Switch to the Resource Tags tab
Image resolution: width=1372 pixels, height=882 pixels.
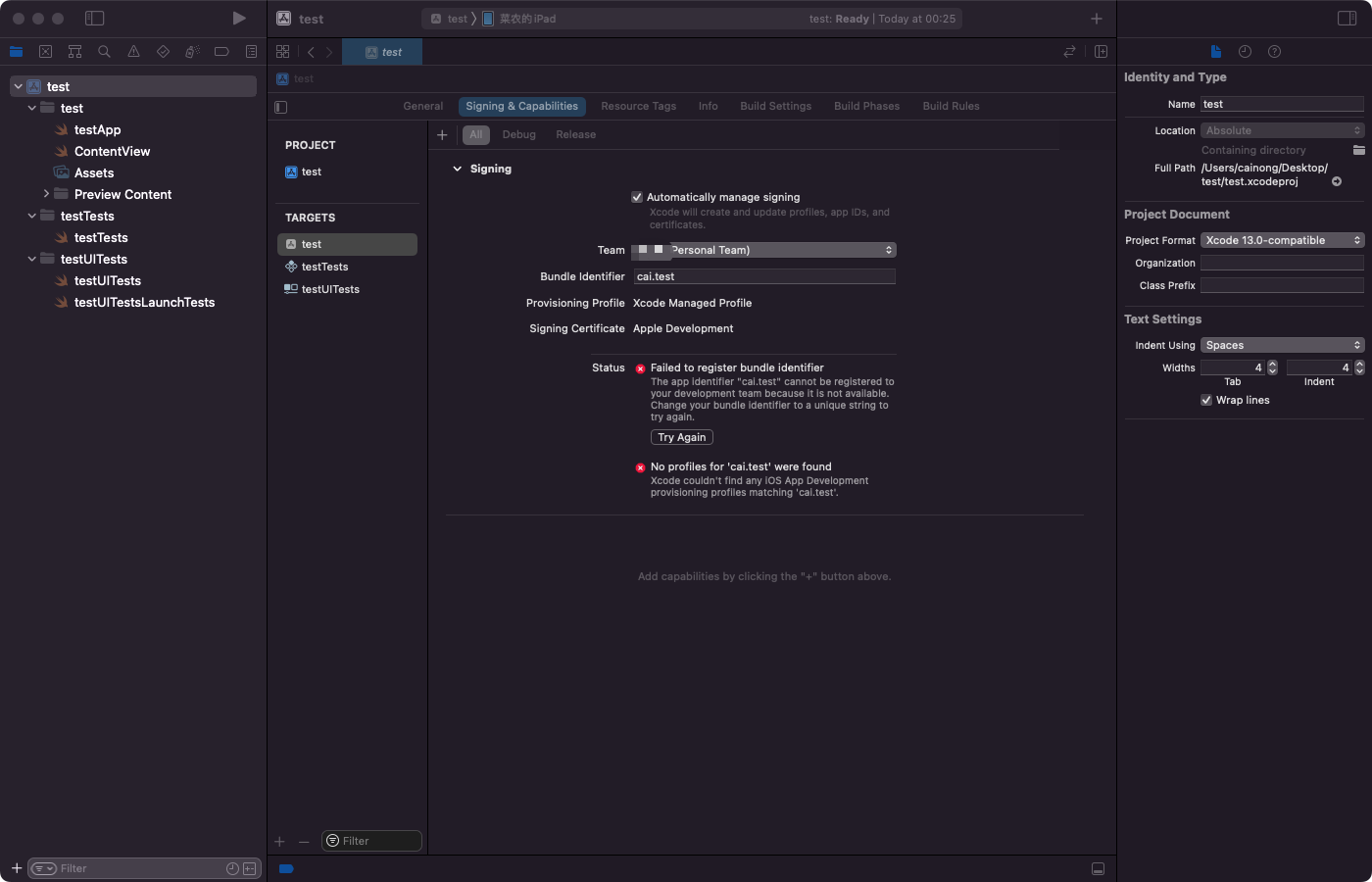pyautogui.click(x=638, y=106)
